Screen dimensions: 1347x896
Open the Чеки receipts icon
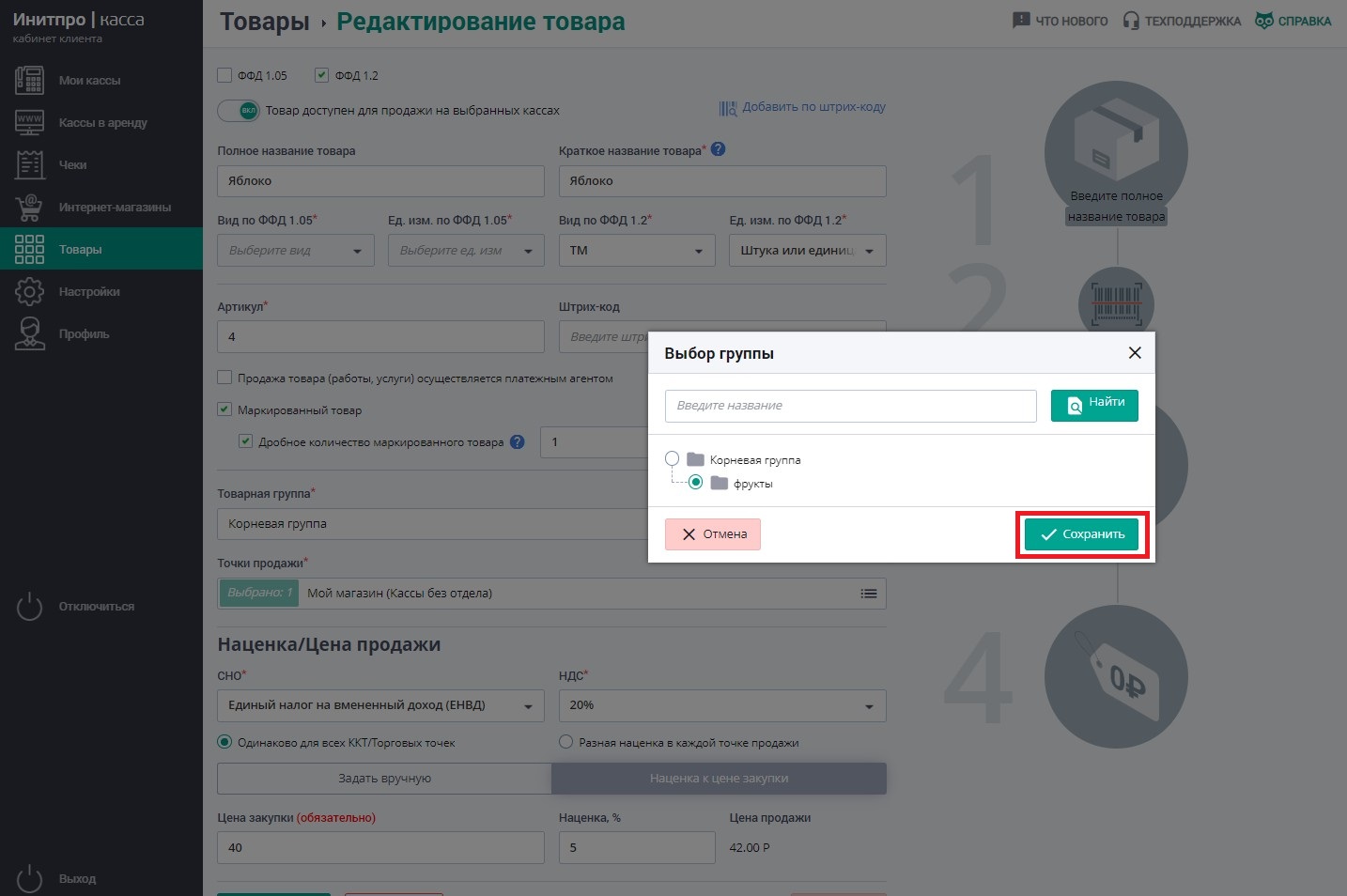29,164
